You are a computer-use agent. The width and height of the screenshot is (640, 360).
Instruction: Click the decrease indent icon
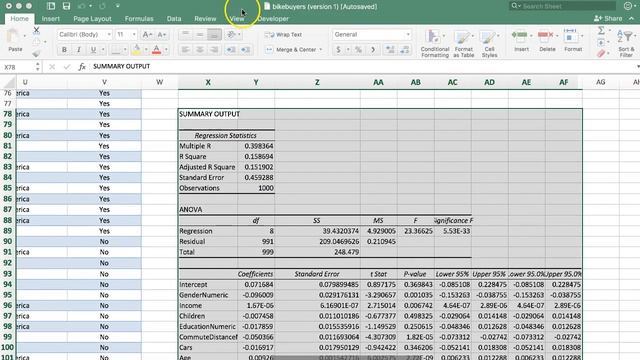click(231, 50)
